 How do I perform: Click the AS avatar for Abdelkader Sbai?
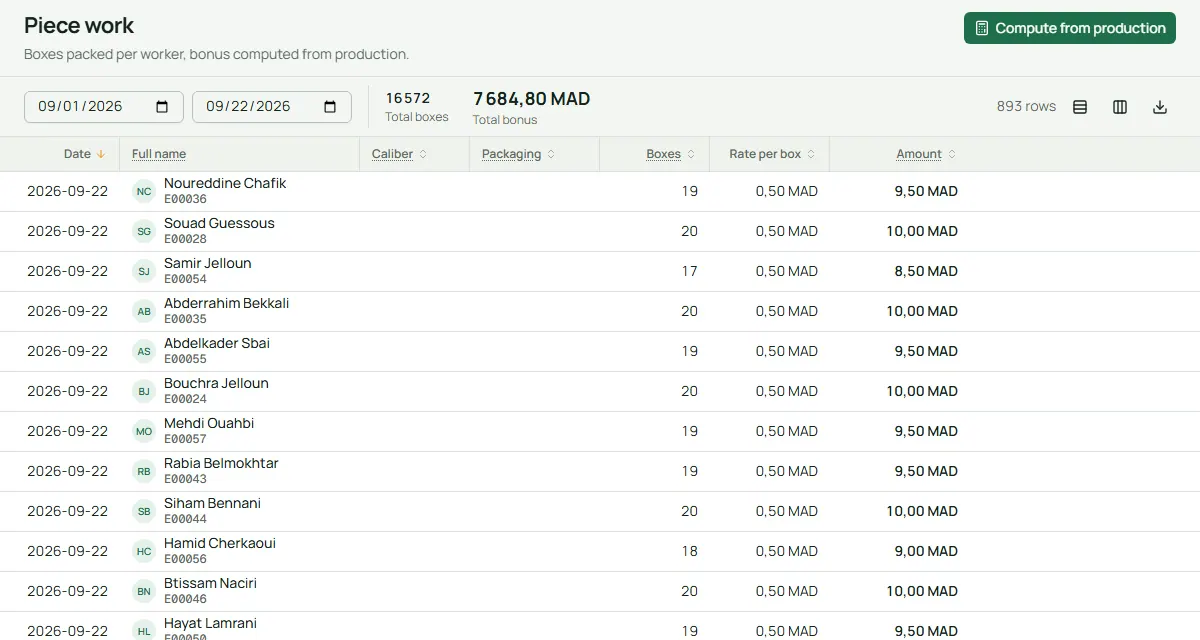144,351
